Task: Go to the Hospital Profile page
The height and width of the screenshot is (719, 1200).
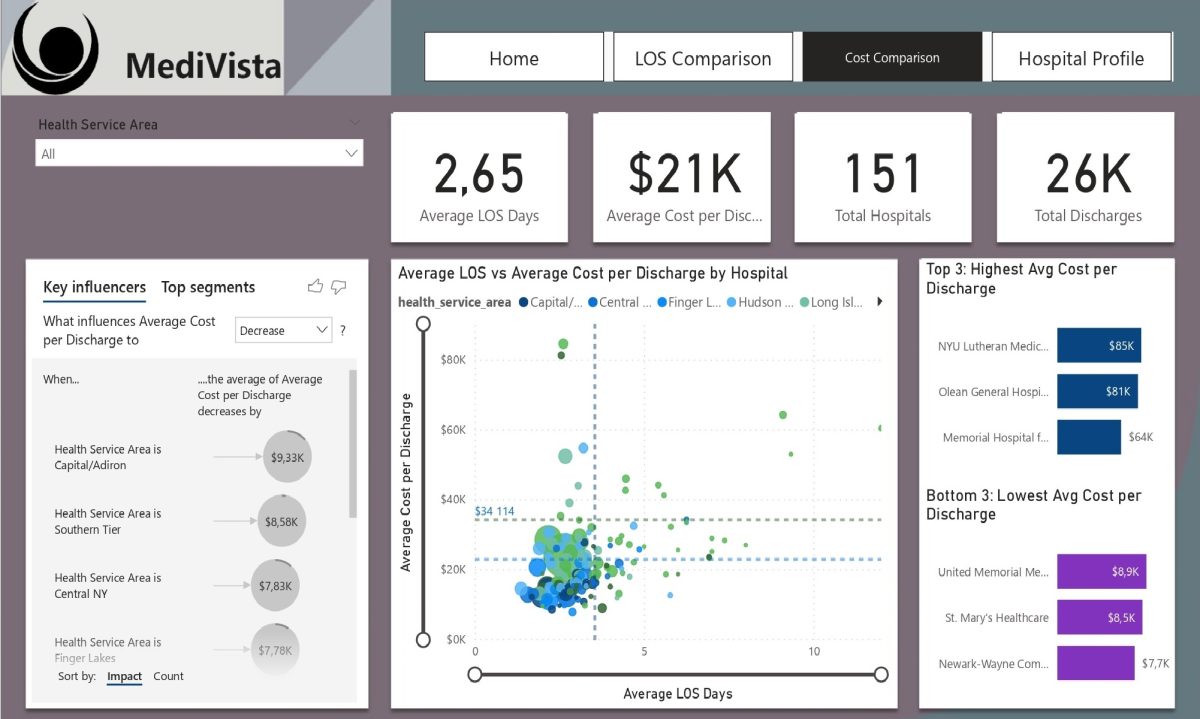Action: coord(1081,58)
